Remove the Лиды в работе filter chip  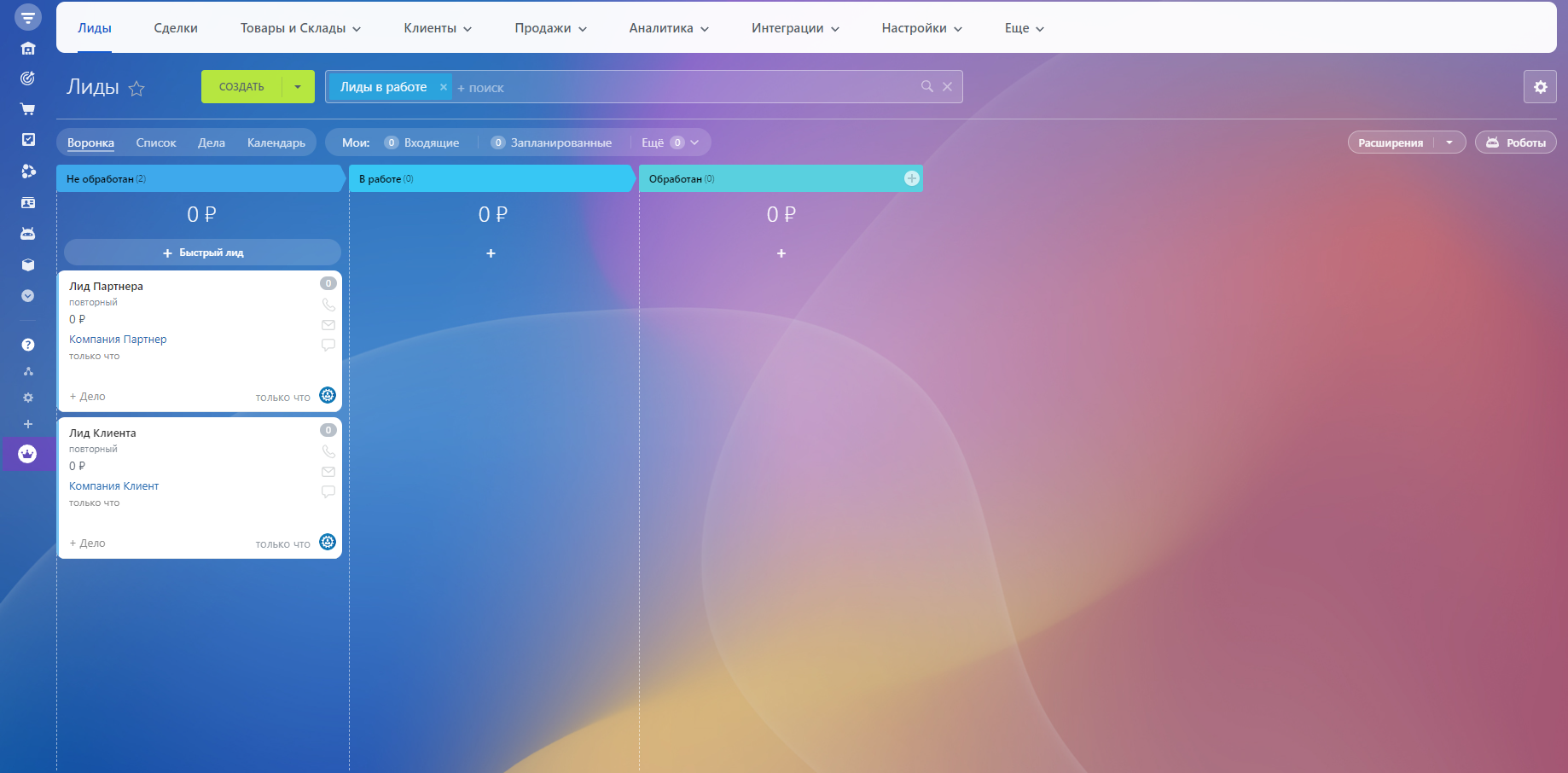click(x=444, y=87)
